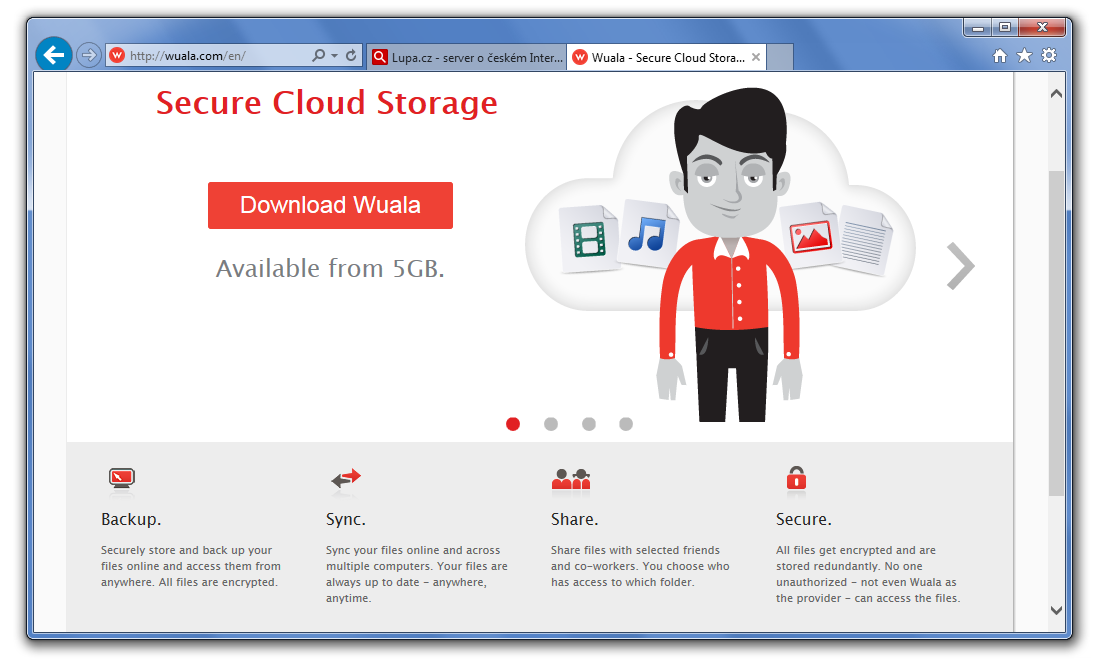The width and height of the screenshot is (1100, 660).
Task: Click the browser Back arrow button
Action: tap(54, 55)
